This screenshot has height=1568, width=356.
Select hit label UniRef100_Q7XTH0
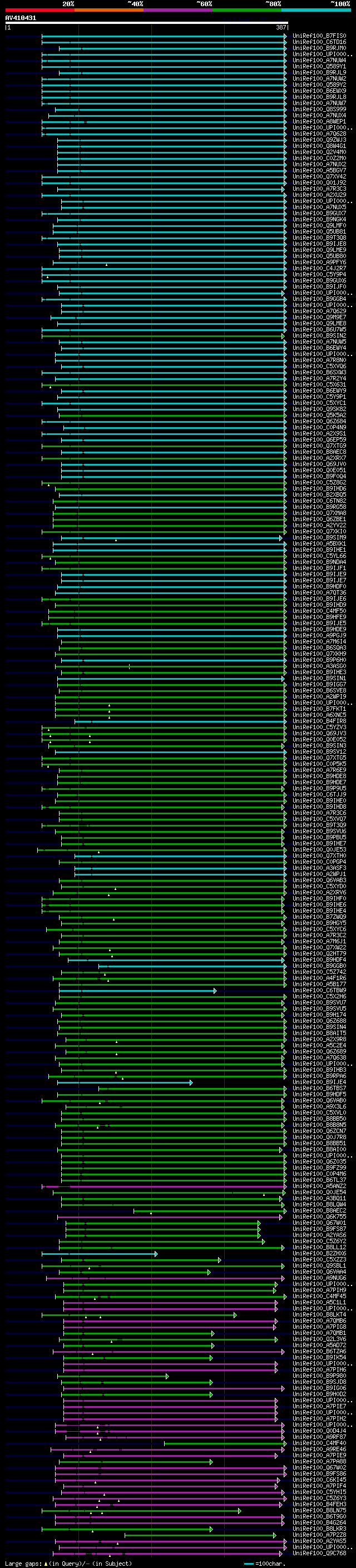coord(319,856)
